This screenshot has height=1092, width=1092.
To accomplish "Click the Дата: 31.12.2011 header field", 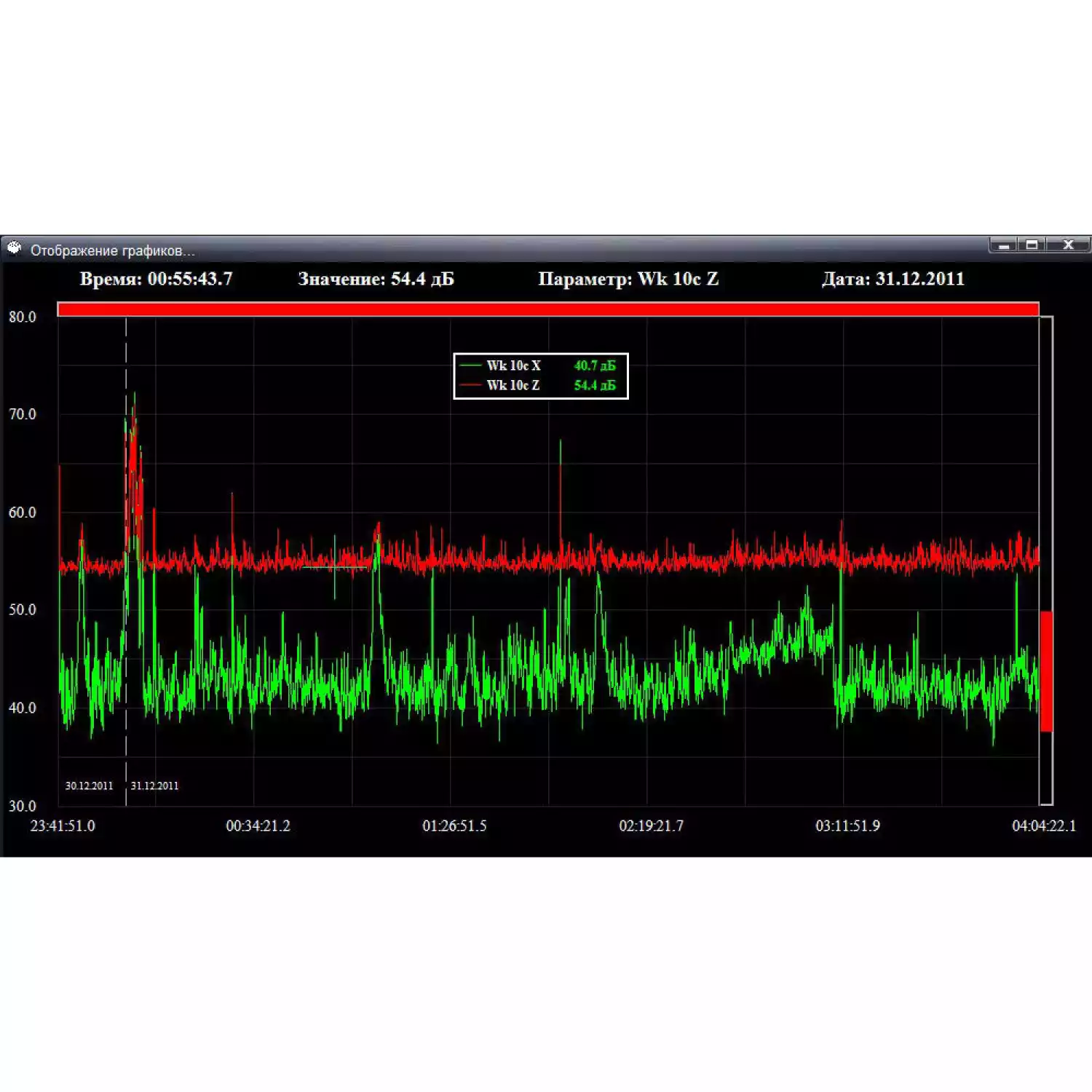I will tap(893, 279).
